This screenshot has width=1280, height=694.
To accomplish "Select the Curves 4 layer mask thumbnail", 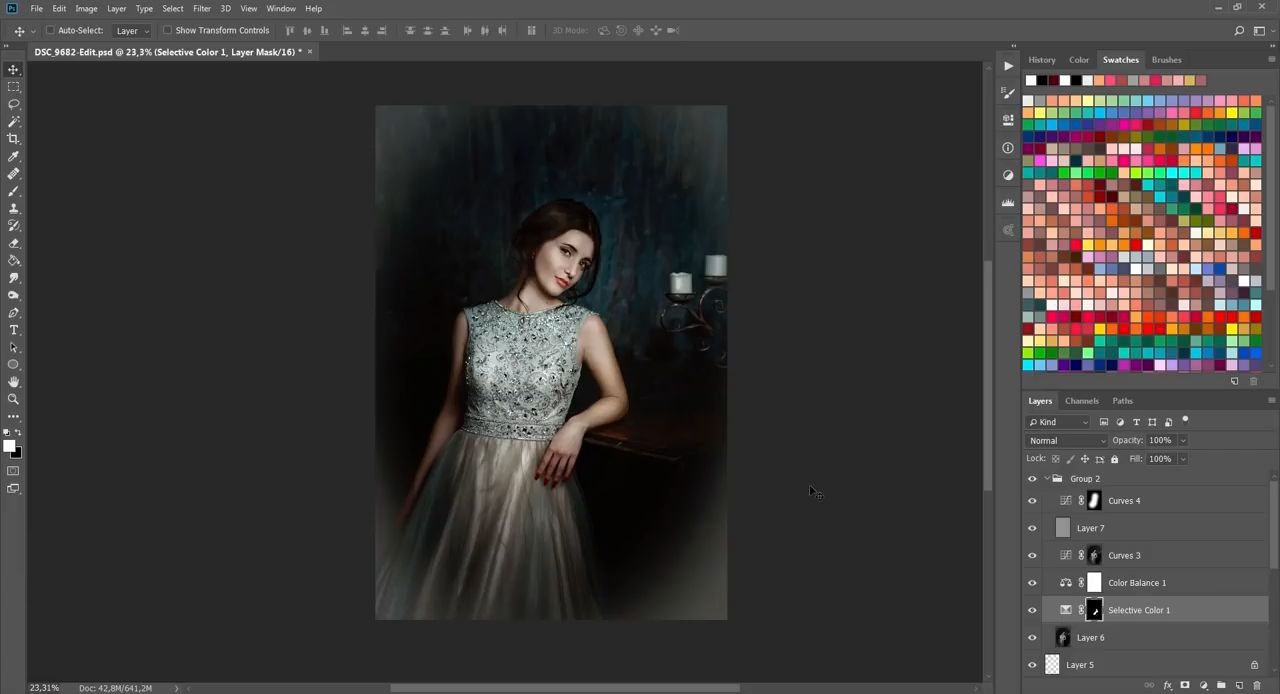I will (x=1094, y=501).
